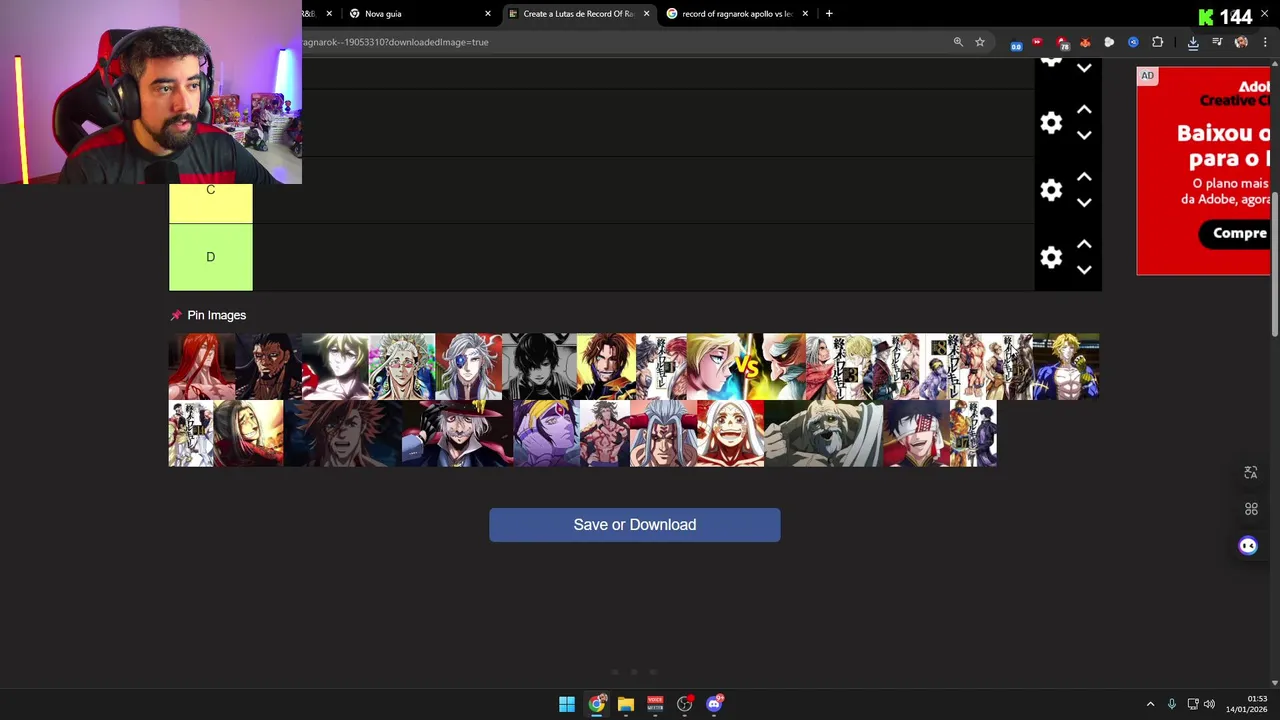This screenshot has height=720, width=1280.
Task: Open the Voice app in the taskbar
Action: coord(655,704)
